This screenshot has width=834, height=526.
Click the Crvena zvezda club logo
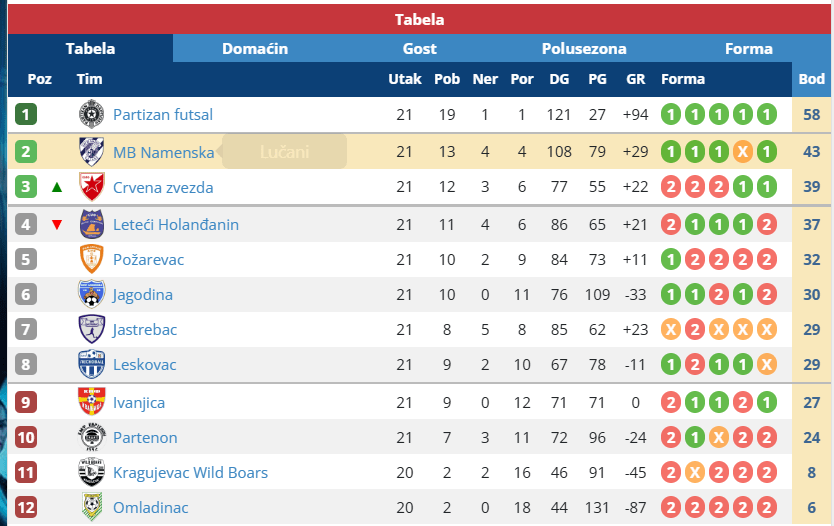91,187
